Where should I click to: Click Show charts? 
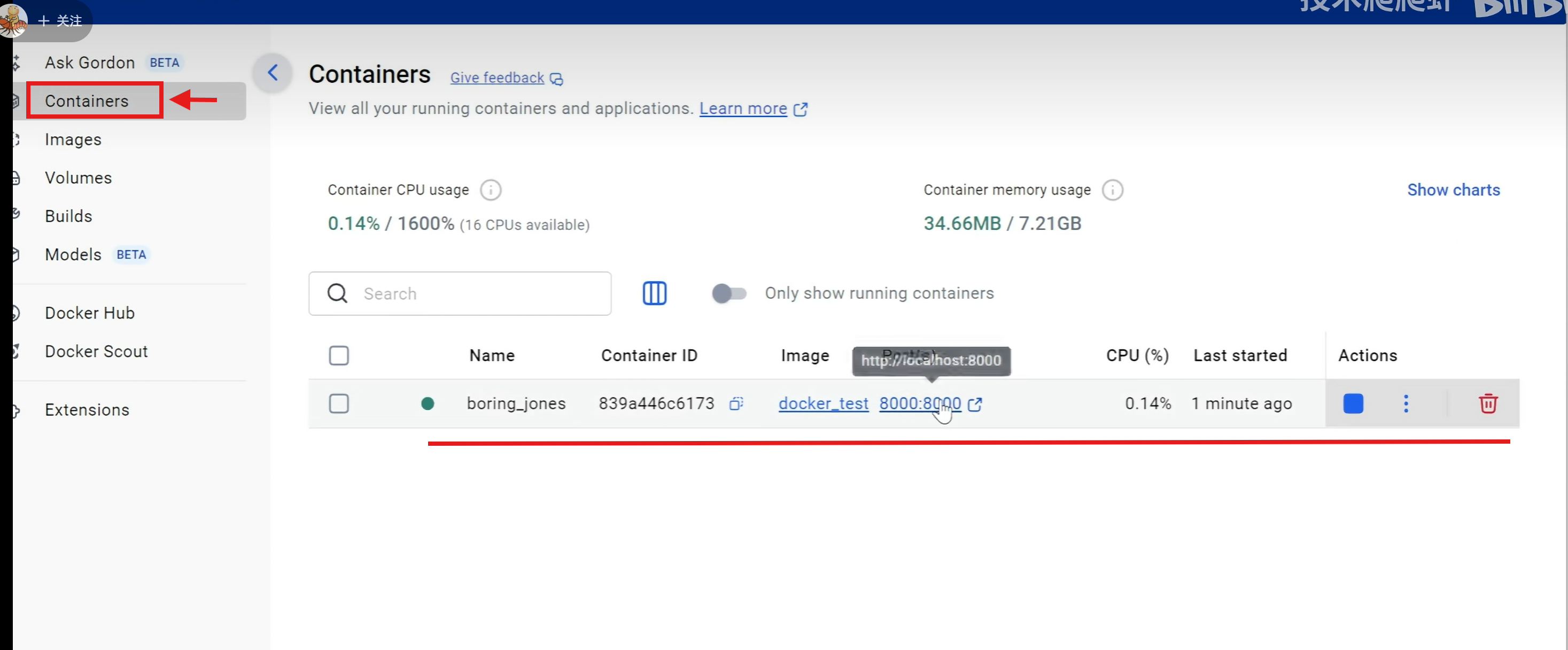1453,190
